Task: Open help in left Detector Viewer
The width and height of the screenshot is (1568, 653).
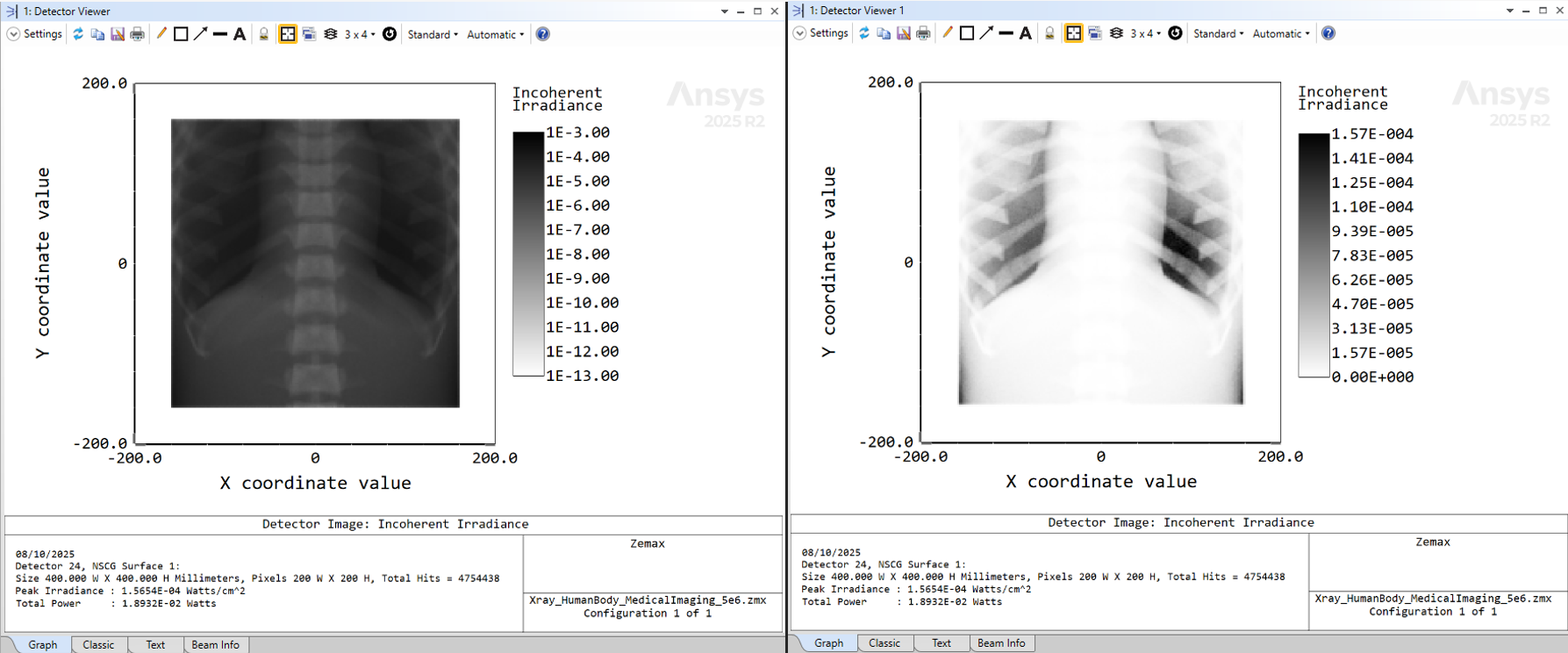Action: click(543, 34)
